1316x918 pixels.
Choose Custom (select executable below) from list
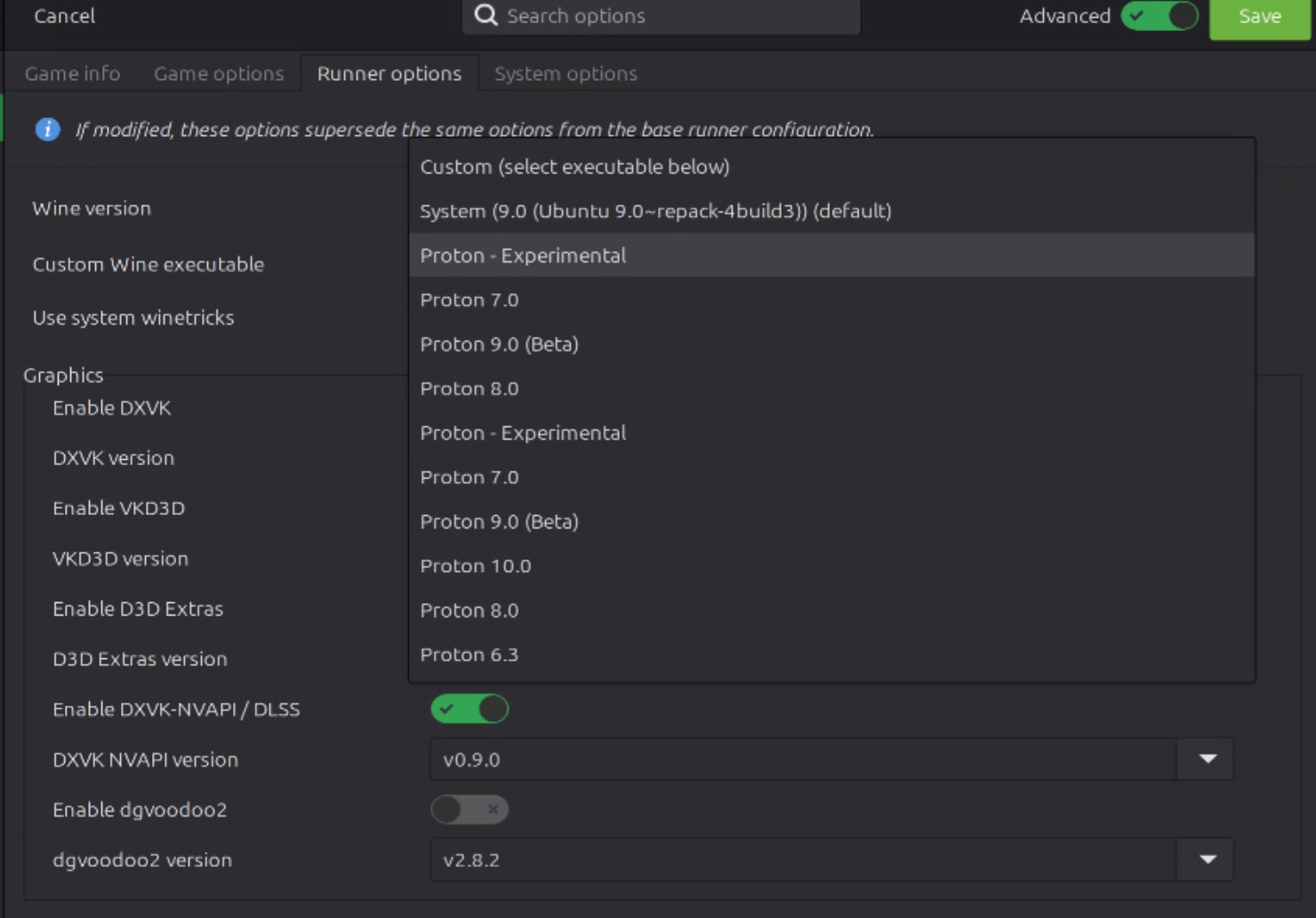click(x=831, y=166)
